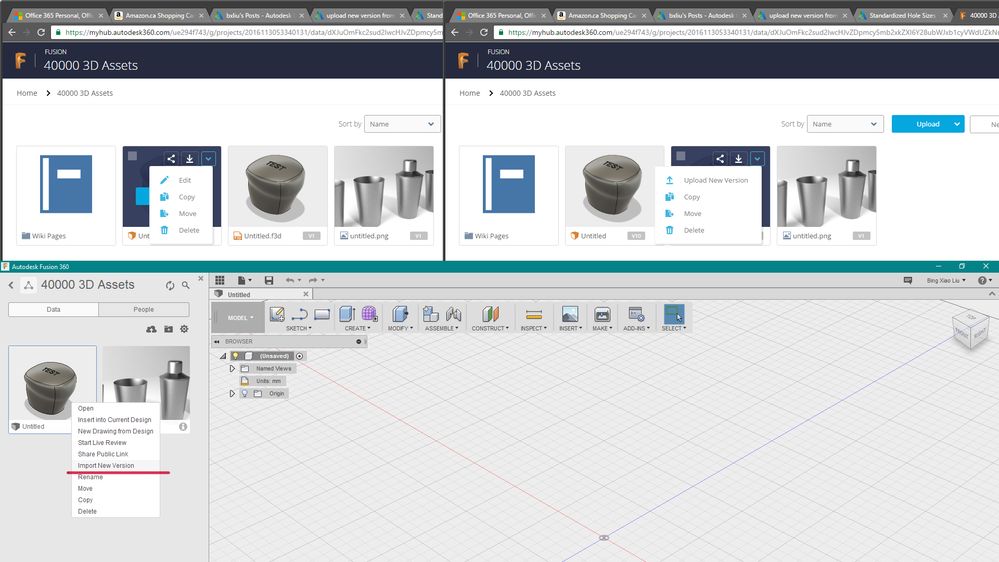The width and height of the screenshot is (999, 562).
Task: Choose Insert into Current Design
Action: (x=115, y=420)
